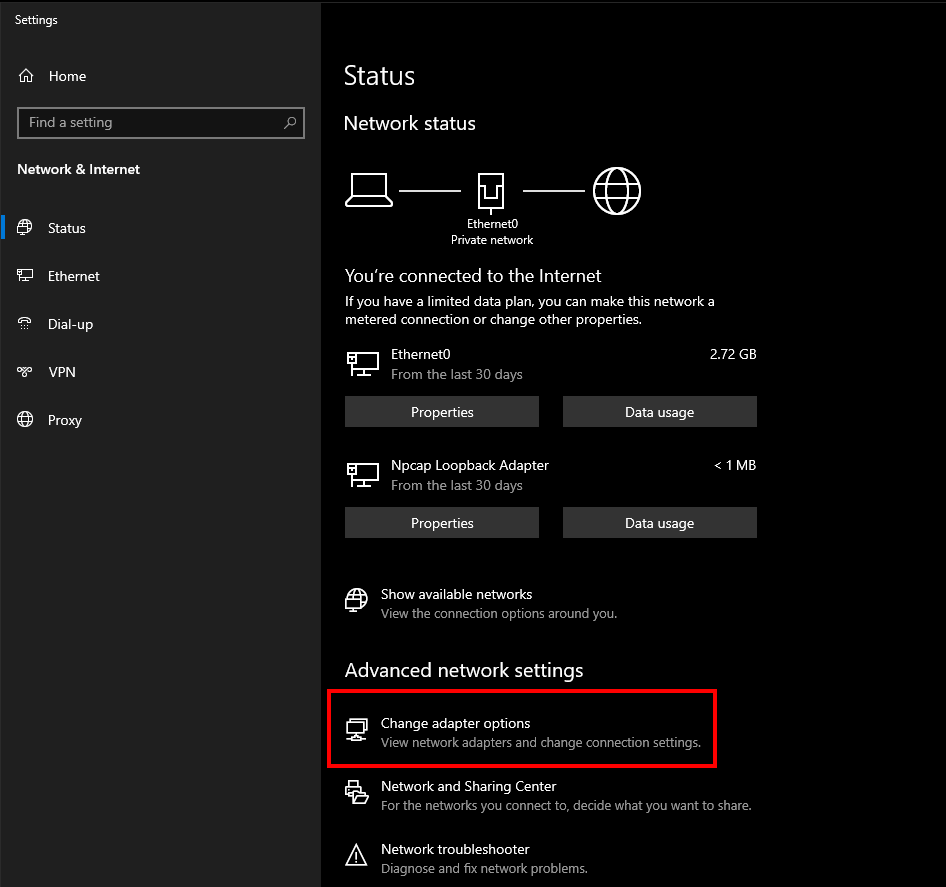Launch the Network troubleshooter

455,849
